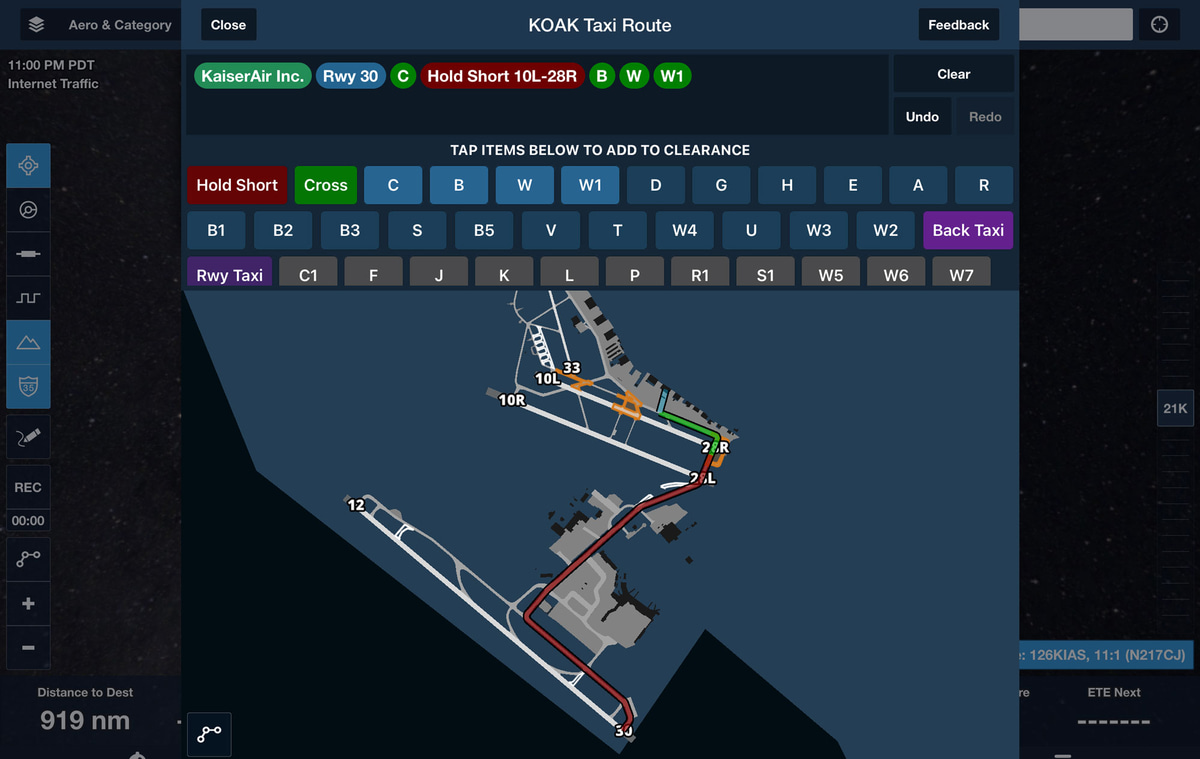Select the annotation pen tool
This screenshot has height=759, width=1200.
tap(27, 437)
